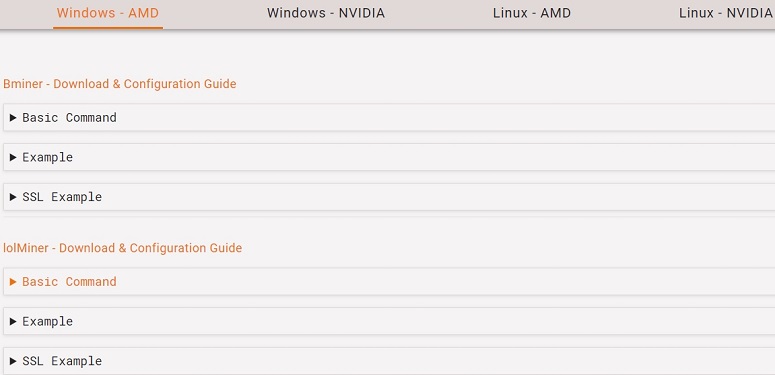
Task: Click the triangle arrow beside lolMiner SSL Example
Action: point(13,361)
